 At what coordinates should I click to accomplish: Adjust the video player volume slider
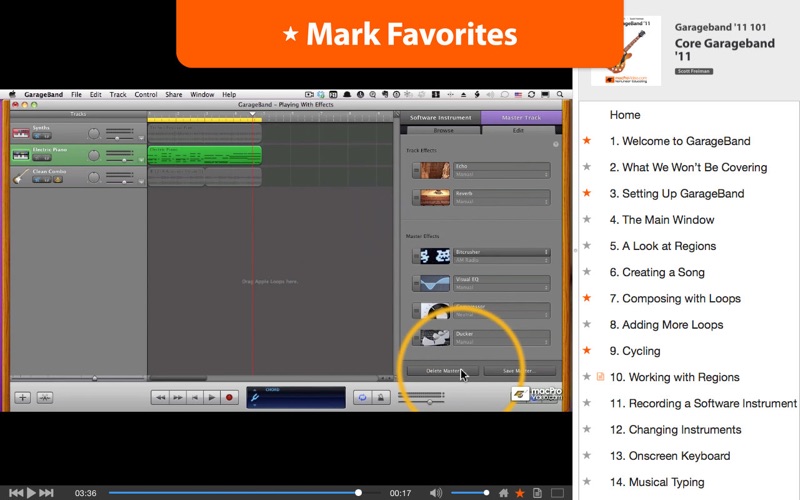tap(470, 493)
